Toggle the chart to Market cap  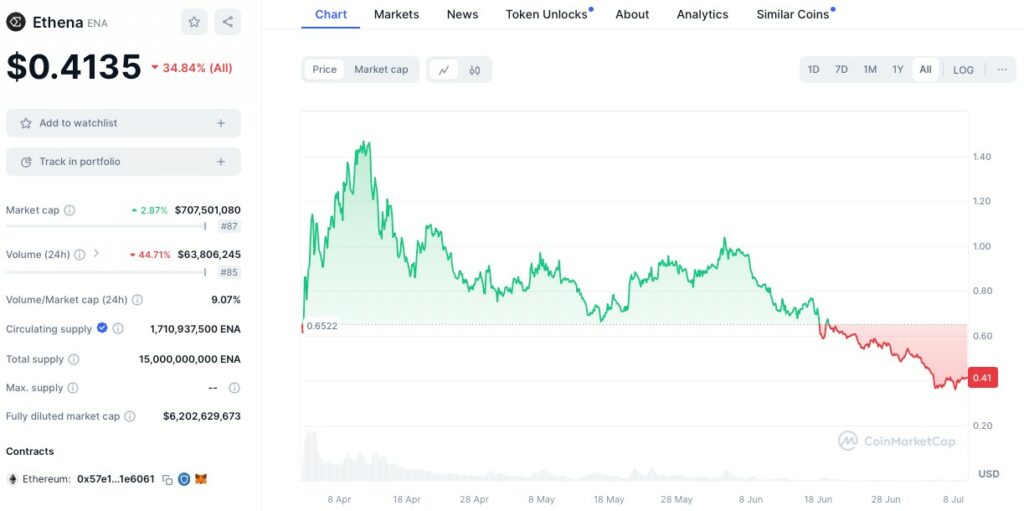point(381,70)
